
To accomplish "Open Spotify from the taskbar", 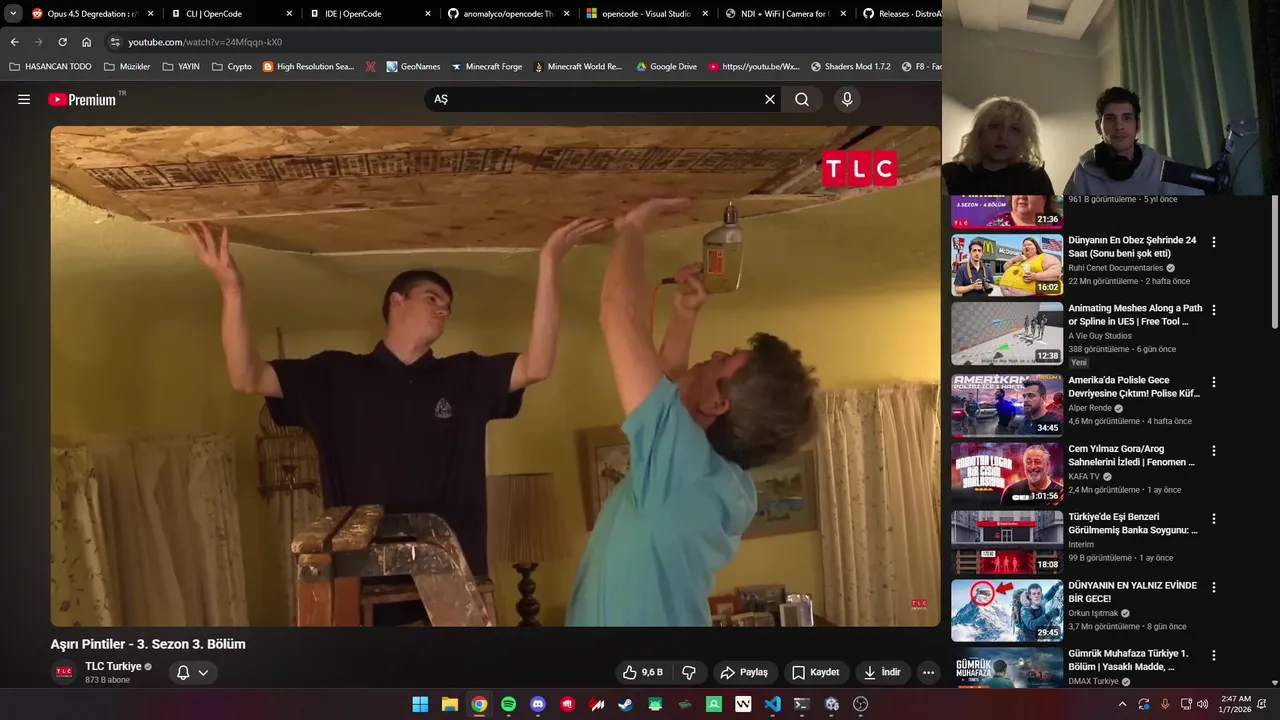I will click(x=508, y=704).
